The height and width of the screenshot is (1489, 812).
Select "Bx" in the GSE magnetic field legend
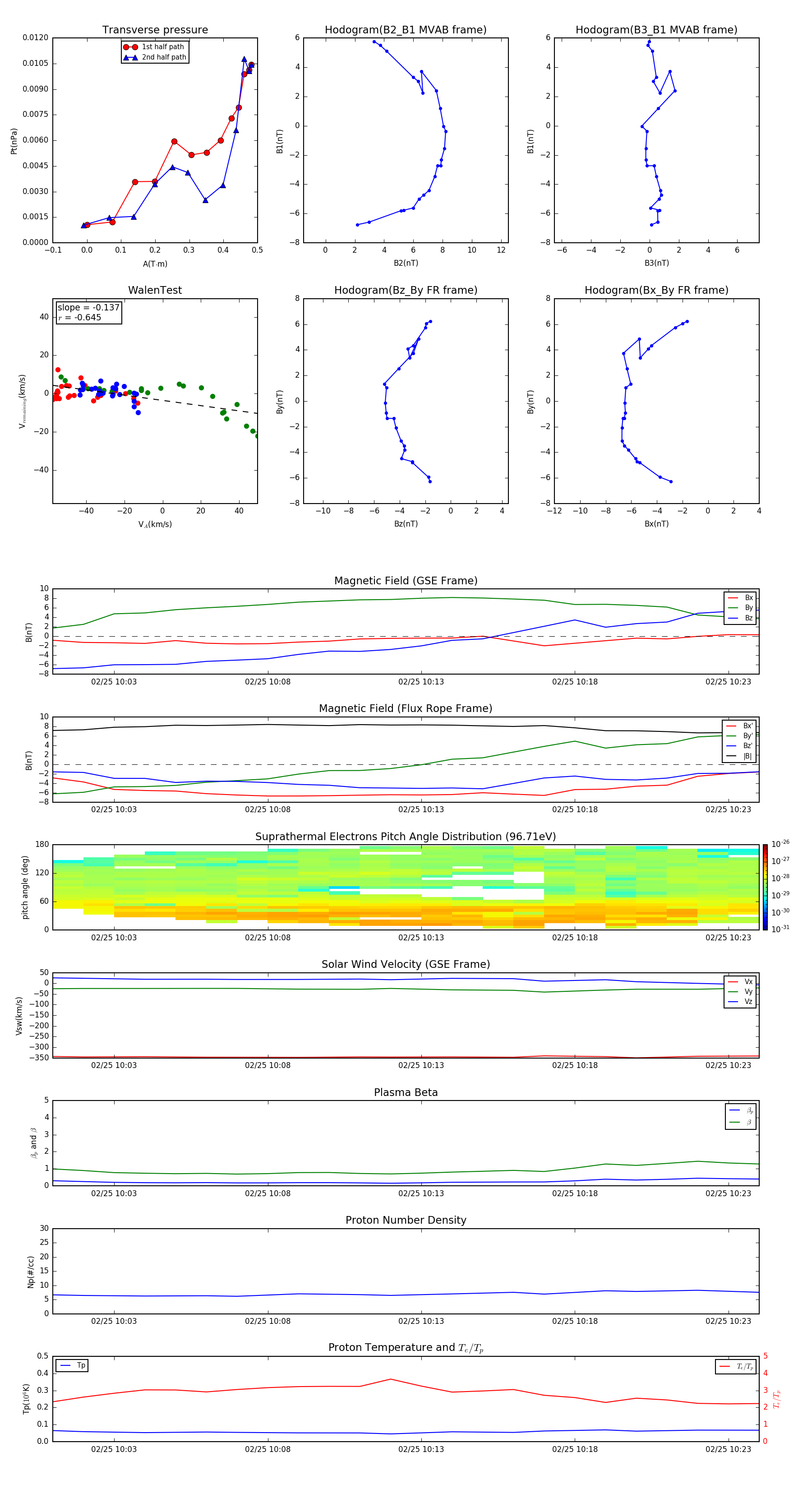(741, 598)
